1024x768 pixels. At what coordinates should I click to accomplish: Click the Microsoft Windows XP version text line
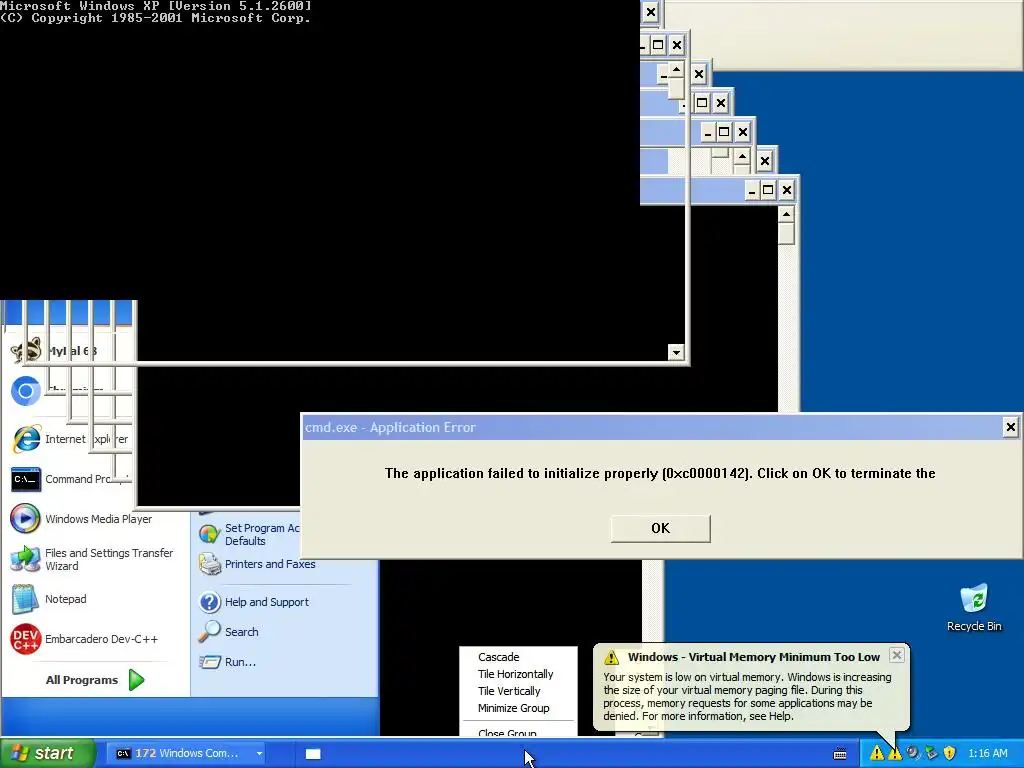pyautogui.click(x=155, y=5)
